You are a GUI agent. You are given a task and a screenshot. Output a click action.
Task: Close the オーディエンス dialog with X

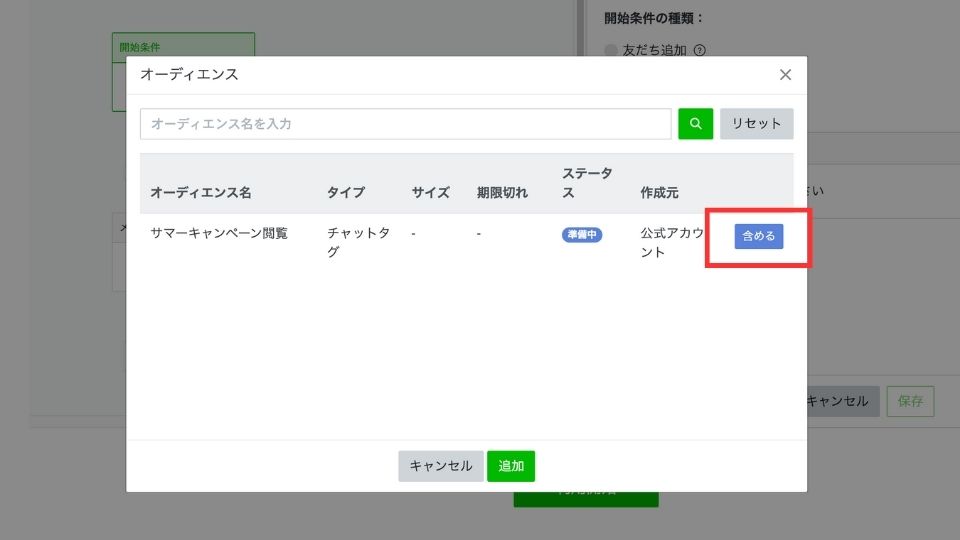coord(785,75)
